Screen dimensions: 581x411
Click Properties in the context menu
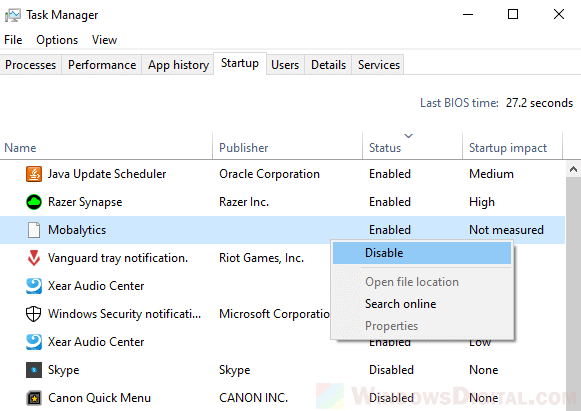coord(422,326)
